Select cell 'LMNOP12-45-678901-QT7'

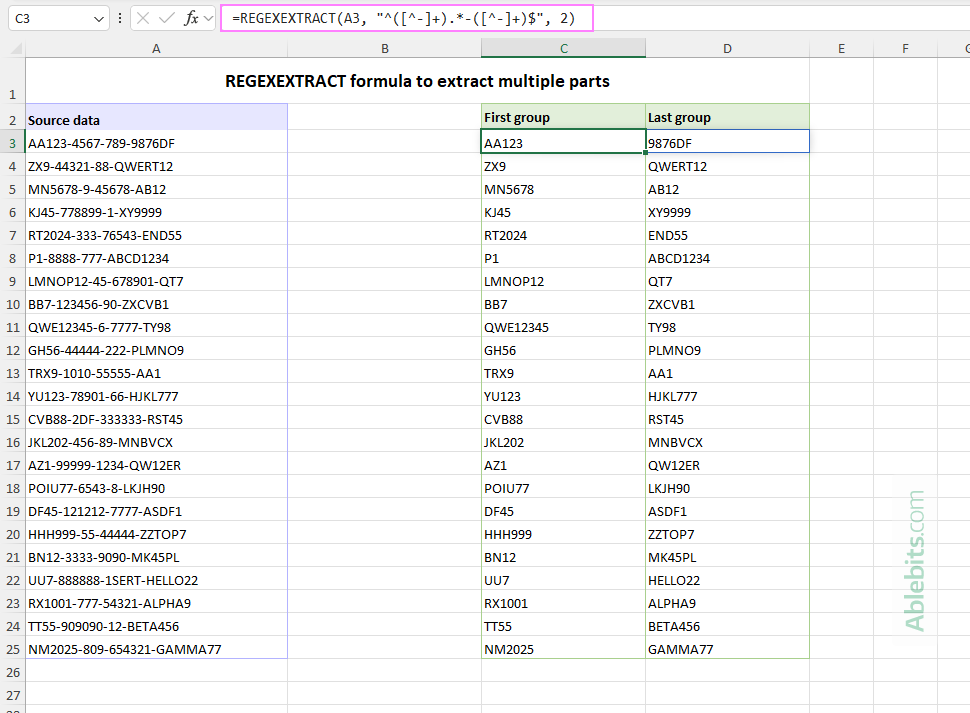pyautogui.click(x=157, y=281)
